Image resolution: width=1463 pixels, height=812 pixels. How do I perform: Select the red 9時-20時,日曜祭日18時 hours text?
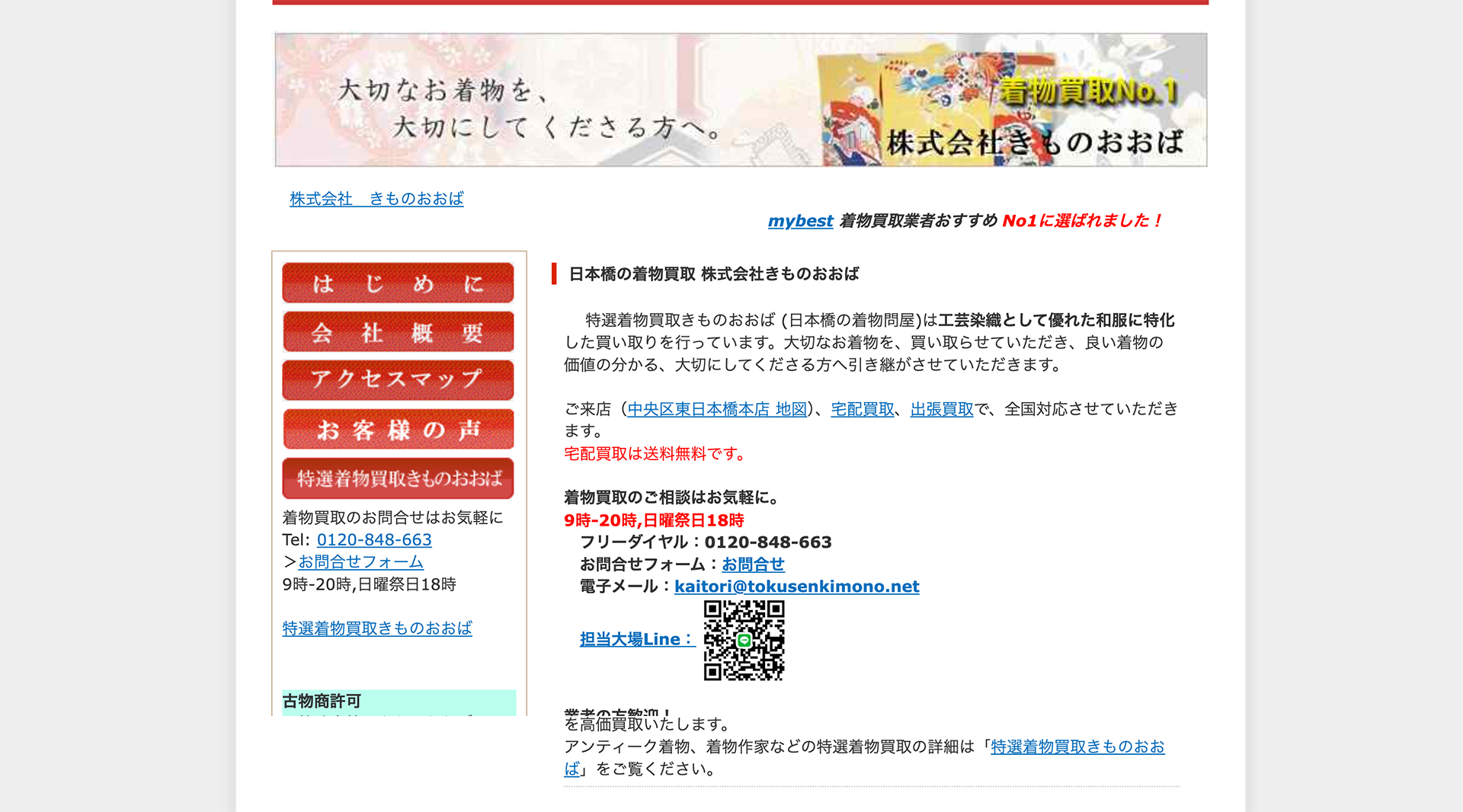point(654,520)
